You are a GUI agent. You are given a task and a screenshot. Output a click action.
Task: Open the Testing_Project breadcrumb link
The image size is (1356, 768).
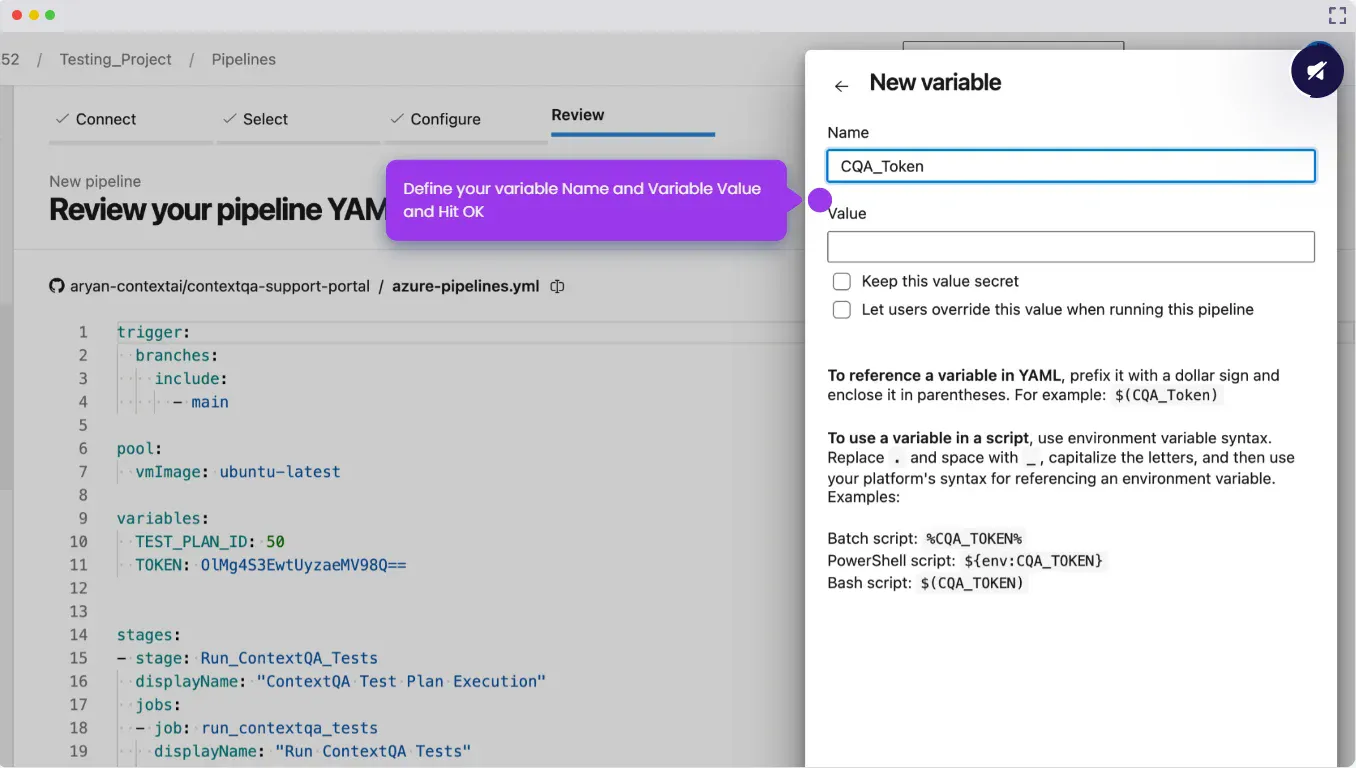(x=116, y=59)
